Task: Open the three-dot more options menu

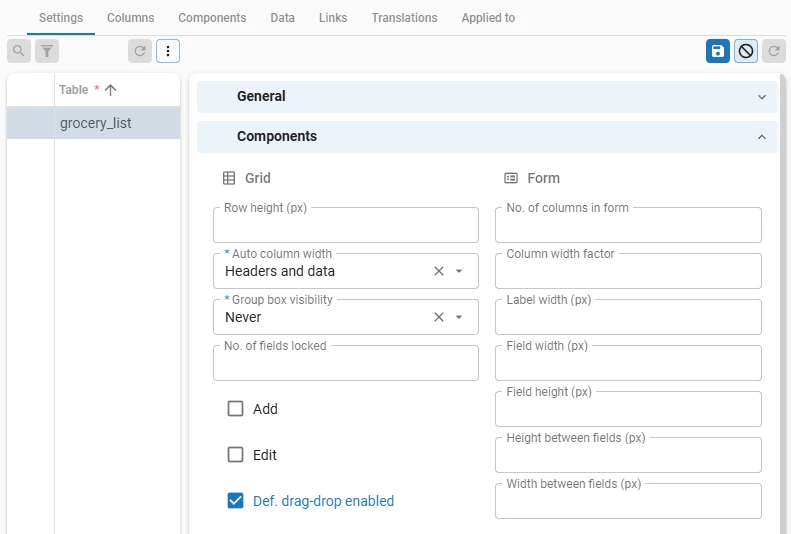Action: [x=168, y=51]
